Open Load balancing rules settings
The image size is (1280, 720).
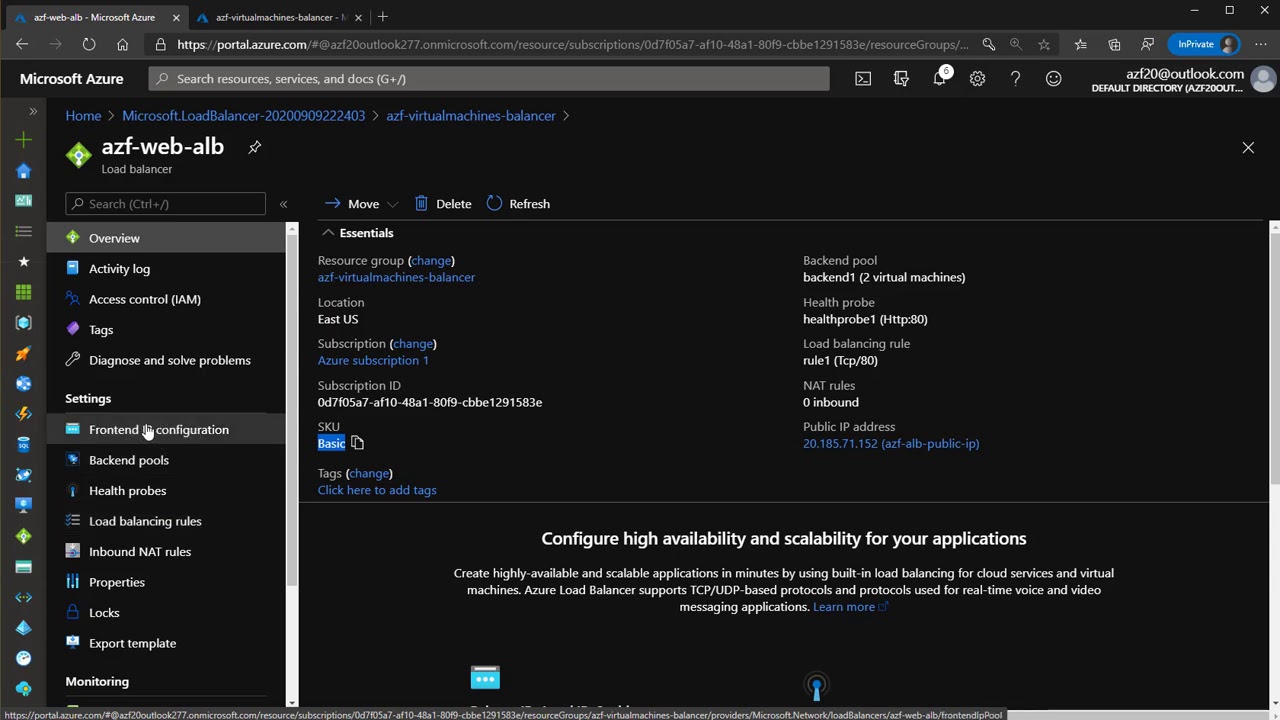[x=166, y=521]
